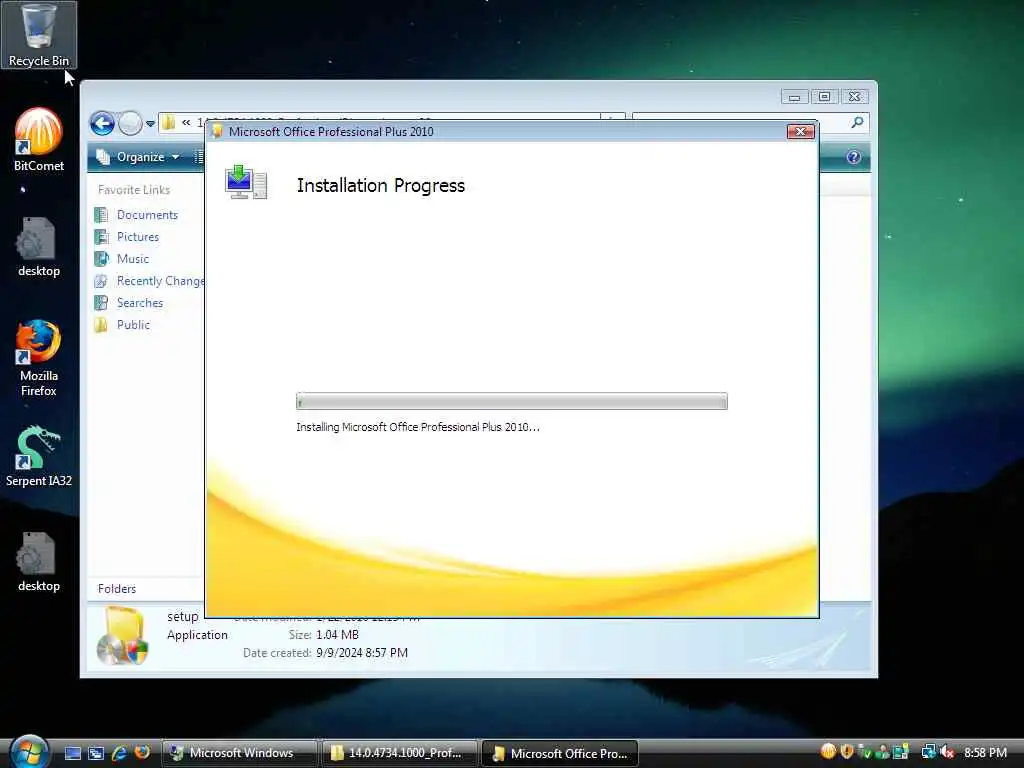Open the Recycle Bin desktop icon
This screenshot has height=768, width=1024.
pos(39,35)
